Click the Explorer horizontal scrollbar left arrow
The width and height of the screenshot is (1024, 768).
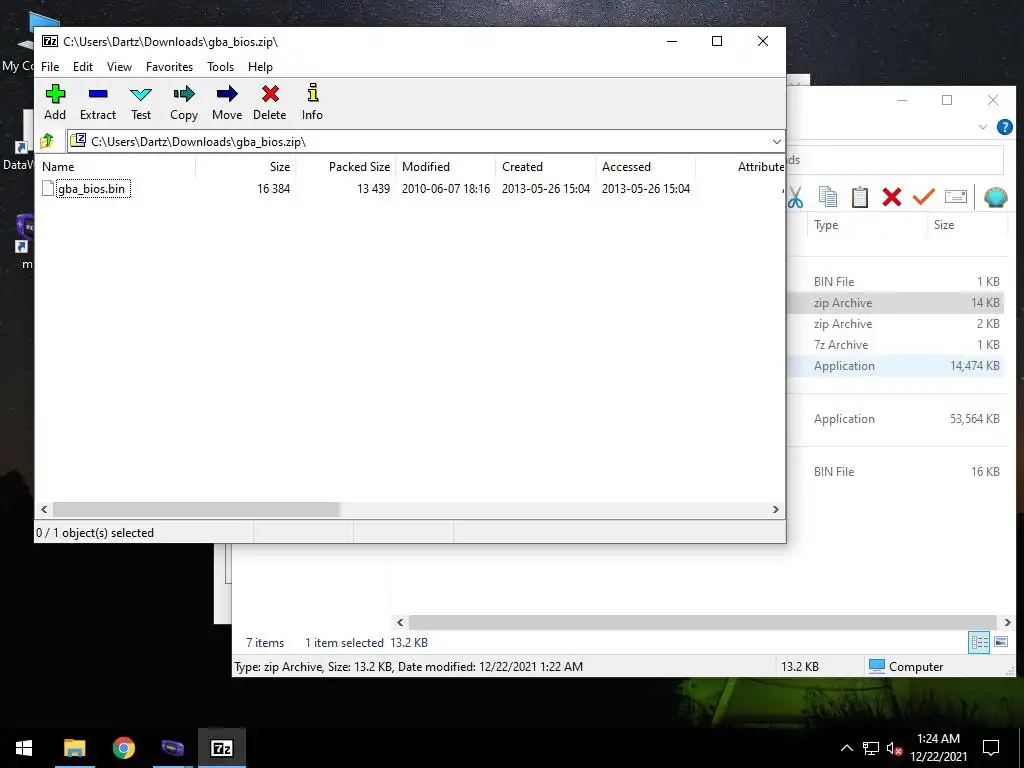click(400, 622)
